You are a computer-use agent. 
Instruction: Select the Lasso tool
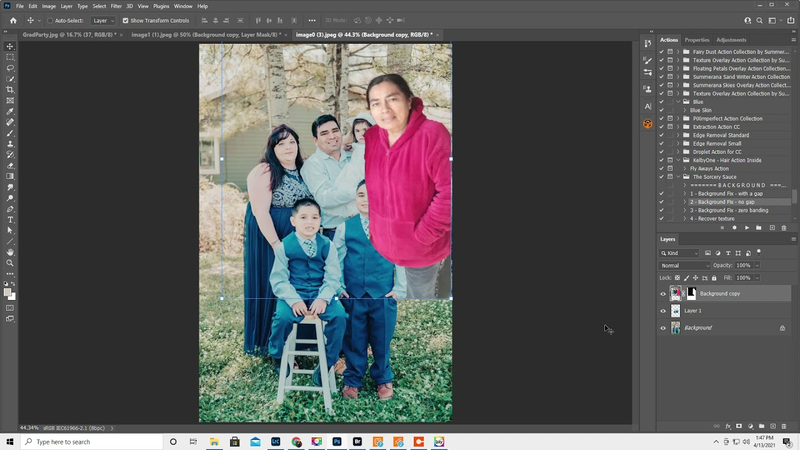[x=10, y=68]
